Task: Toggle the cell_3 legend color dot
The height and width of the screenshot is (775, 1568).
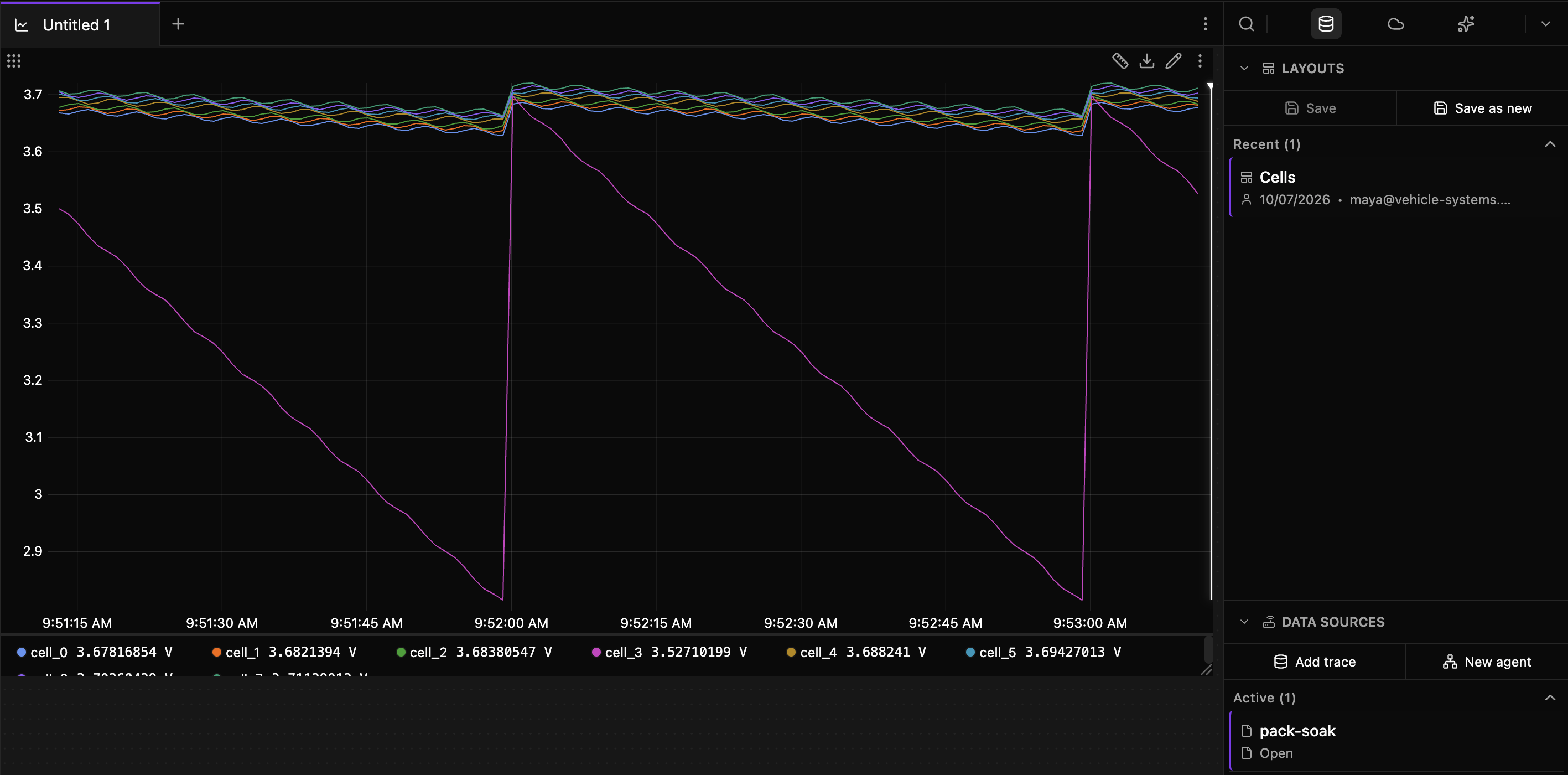Action: click(596, 652)
